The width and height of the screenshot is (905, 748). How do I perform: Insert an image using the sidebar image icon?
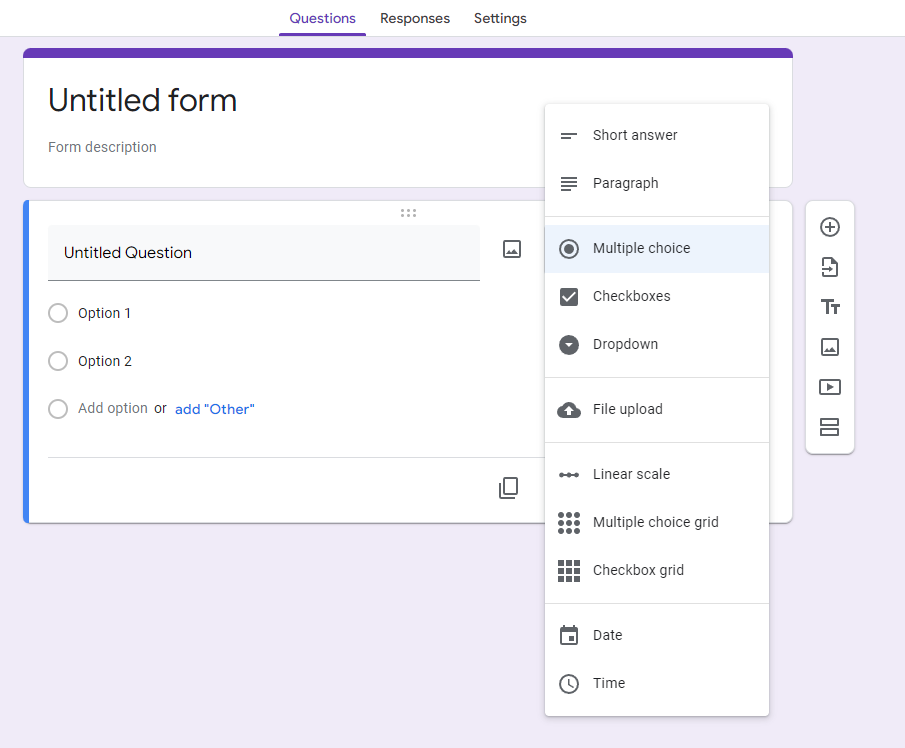830,347
